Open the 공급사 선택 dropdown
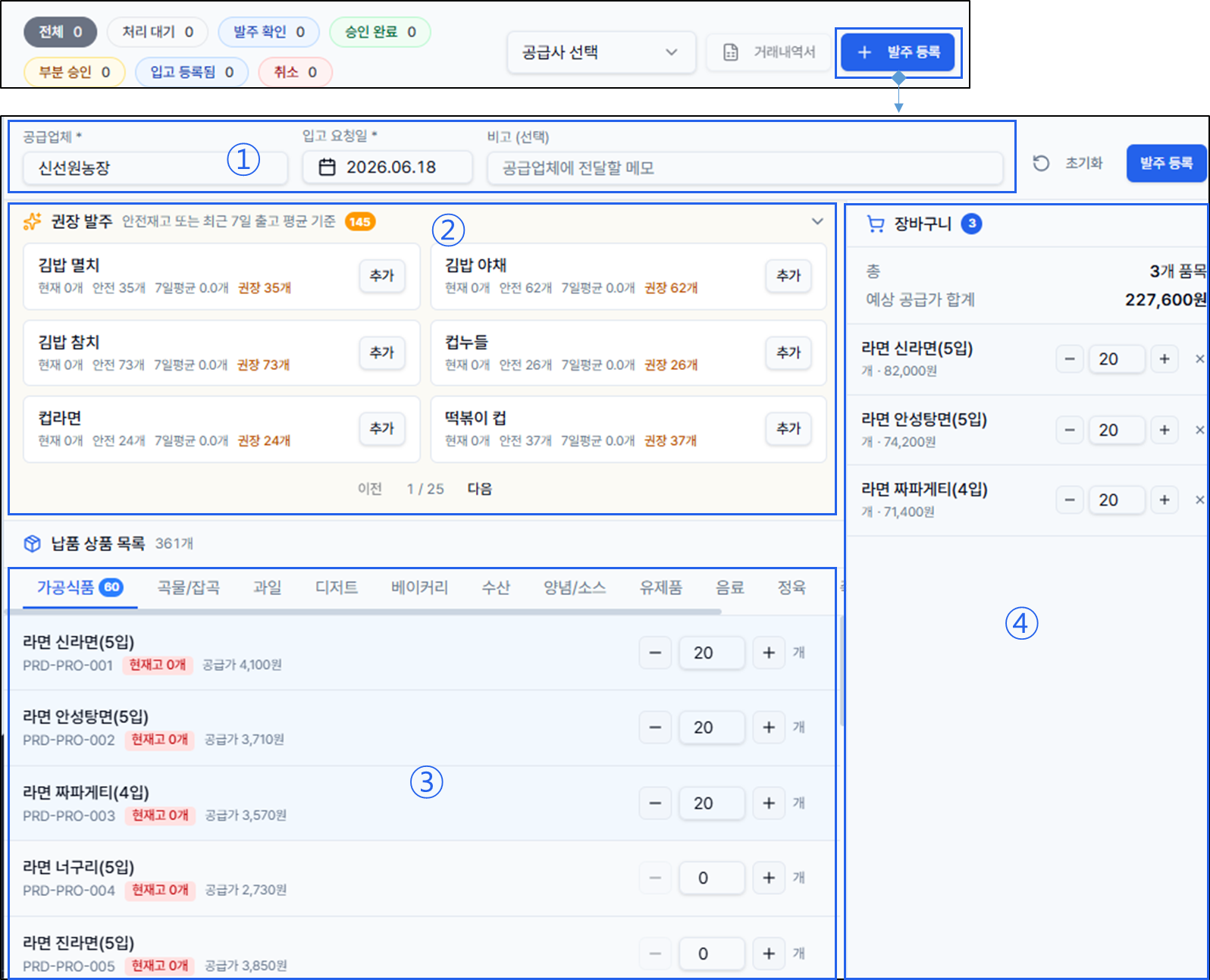 pos(600,52)
